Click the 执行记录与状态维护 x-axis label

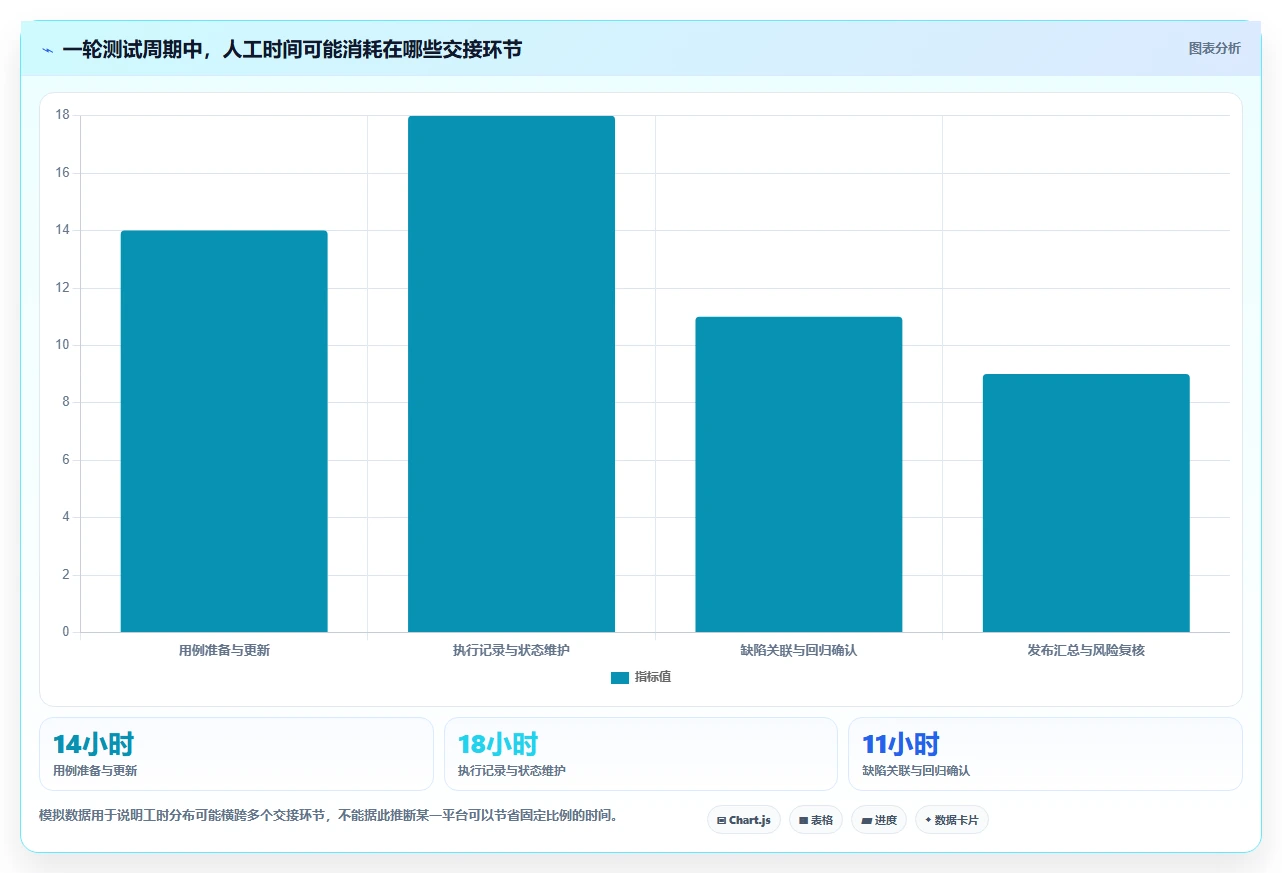click(511, 650)
